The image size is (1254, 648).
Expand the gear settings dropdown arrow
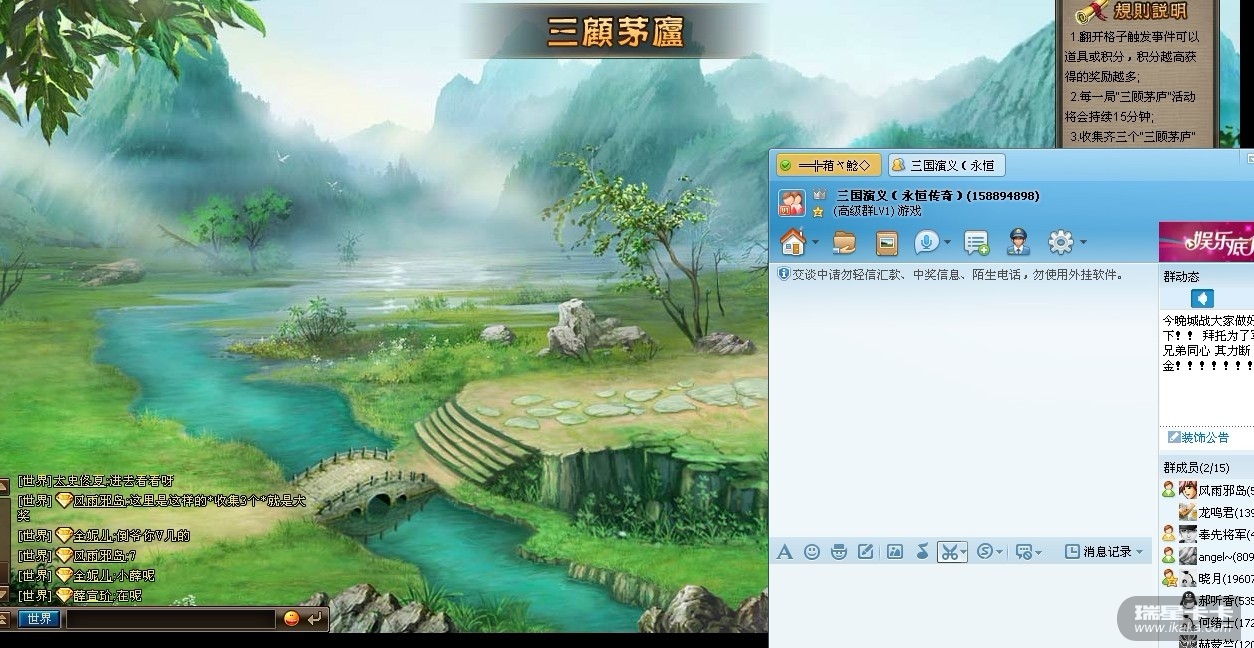pyautogui.click(x=1082, y=243)
